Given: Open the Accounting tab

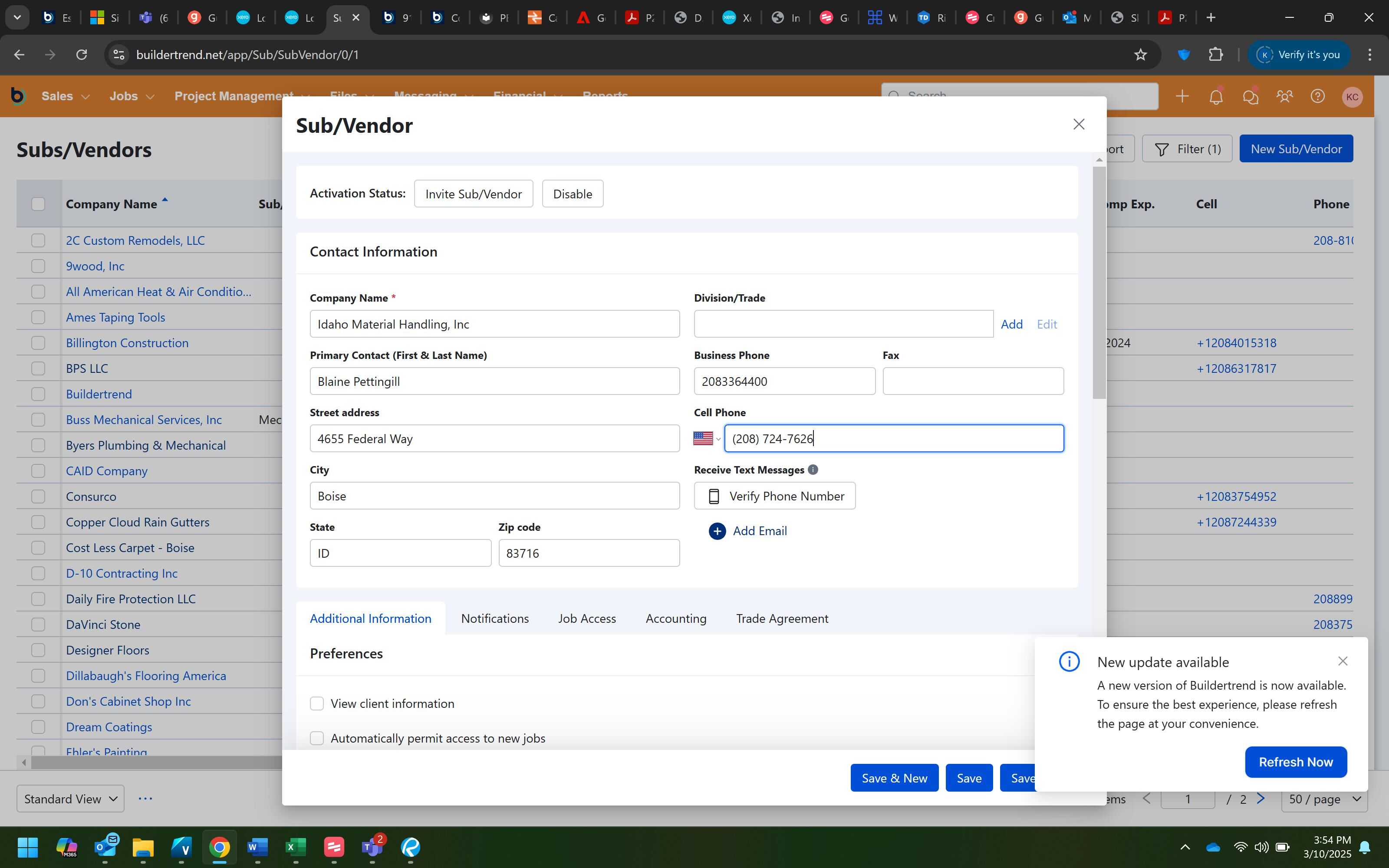Looking at the screenshot, I should point(675,618).
